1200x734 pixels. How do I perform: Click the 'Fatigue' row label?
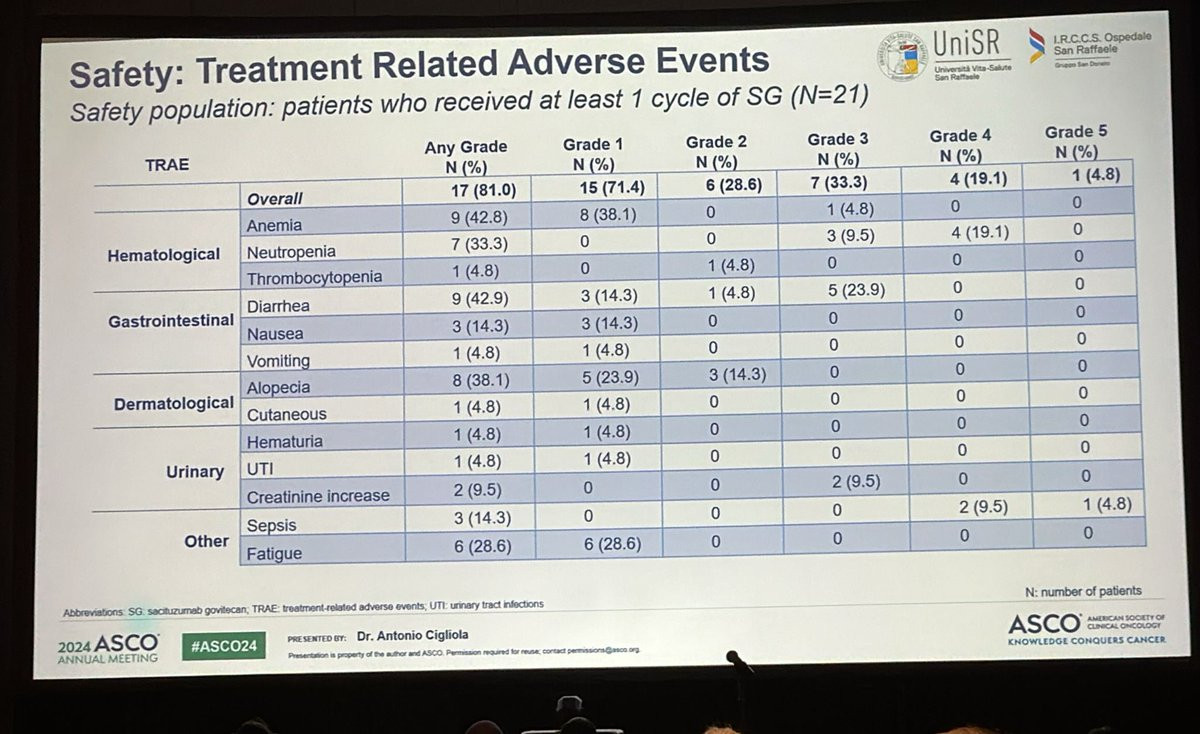(x=273, y=553)
